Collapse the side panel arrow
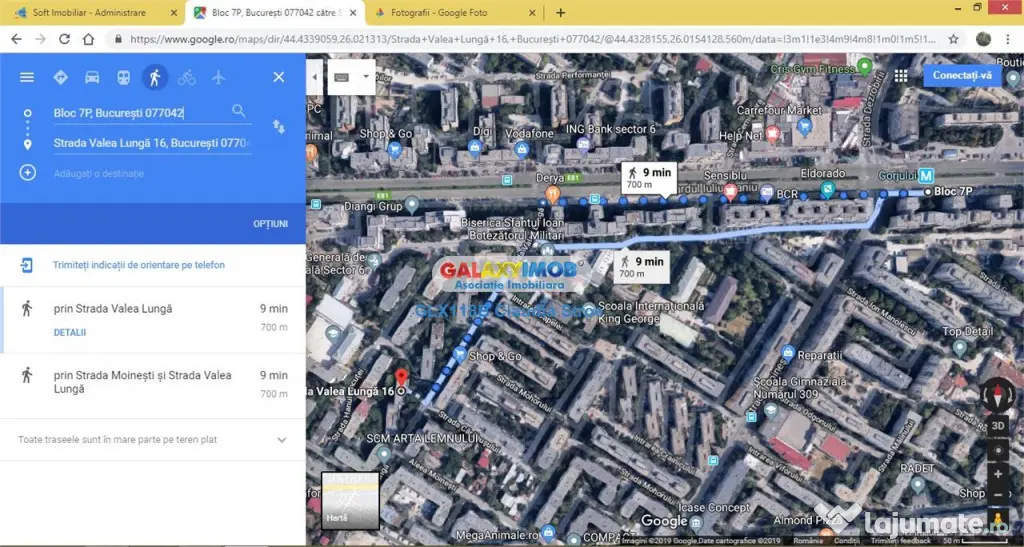This screenshot has width=1024, height=547. [x=314, y=77]
